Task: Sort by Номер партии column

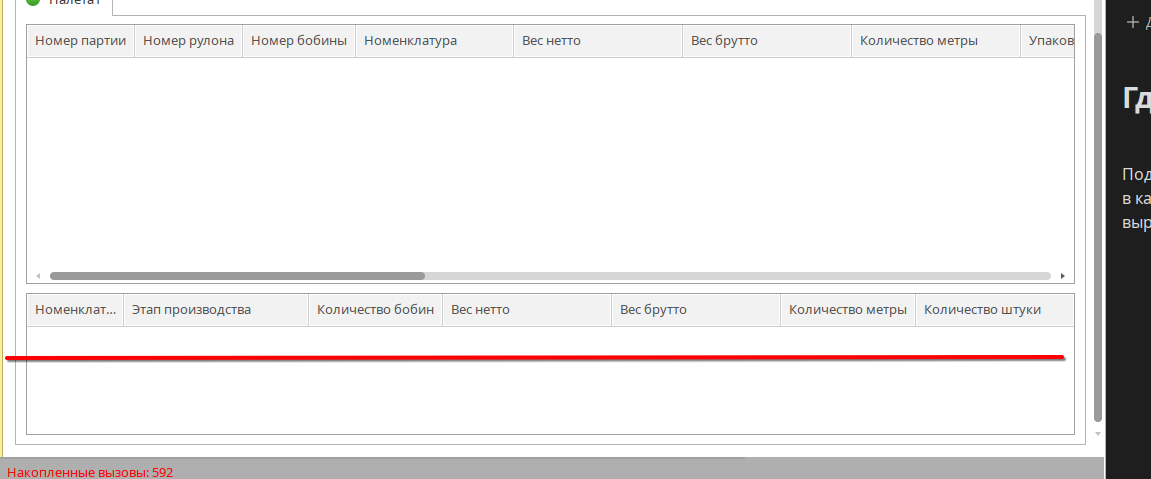Action: coord(80,41)
